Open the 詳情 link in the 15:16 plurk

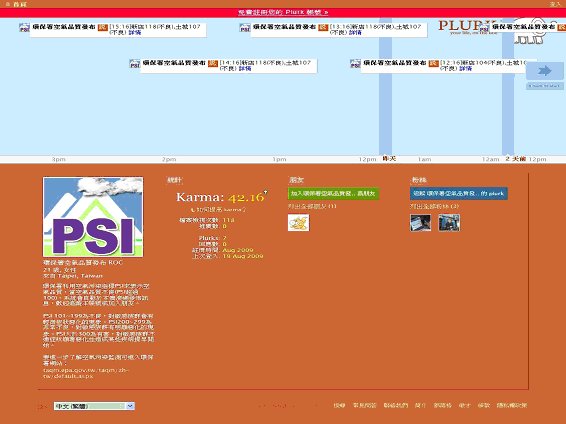pos(135,32)
